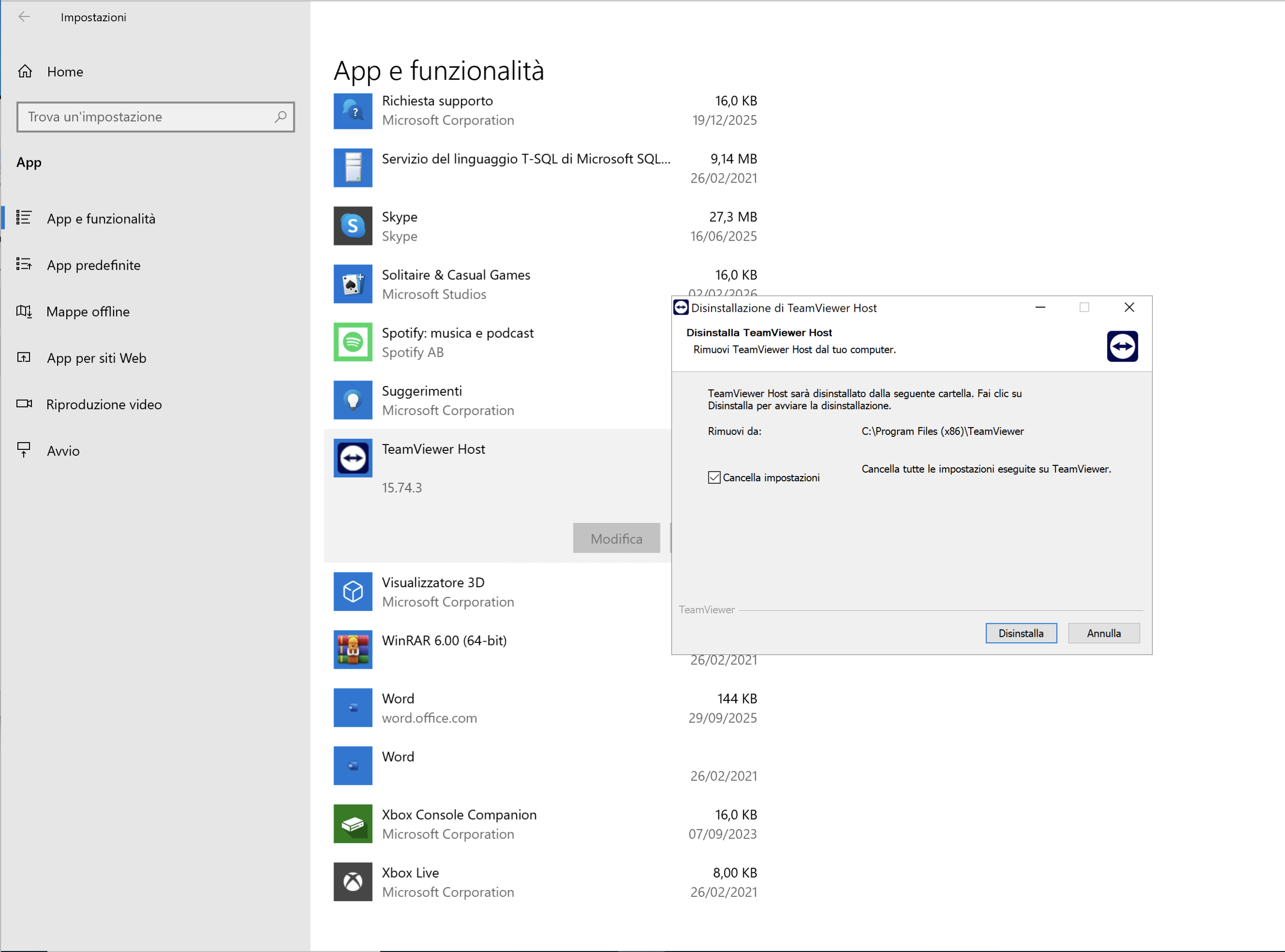Select the Suggerimenti entry name
The image size is (1285, 952).
[422, 391]
